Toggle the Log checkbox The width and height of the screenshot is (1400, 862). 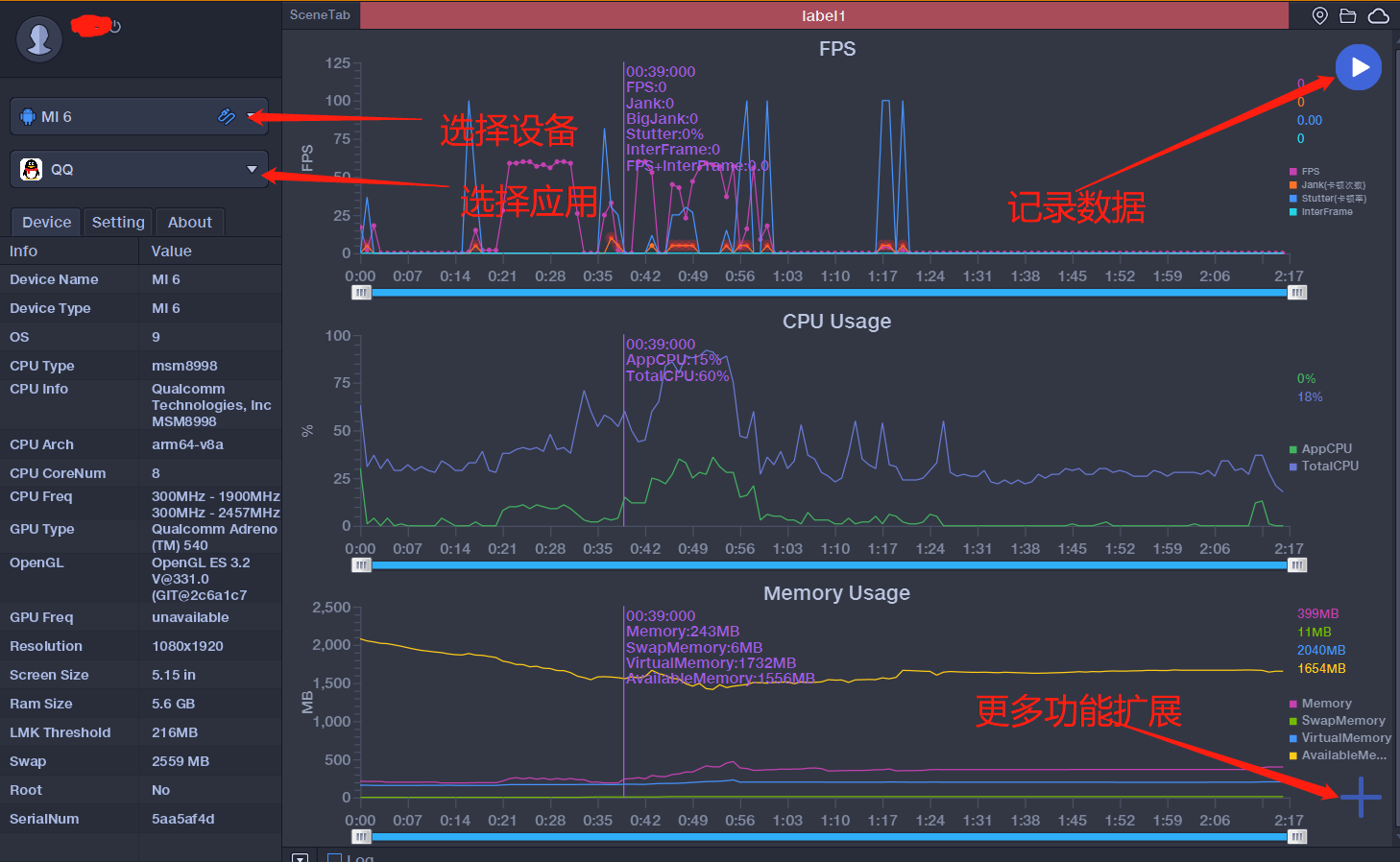pos(334,858)
